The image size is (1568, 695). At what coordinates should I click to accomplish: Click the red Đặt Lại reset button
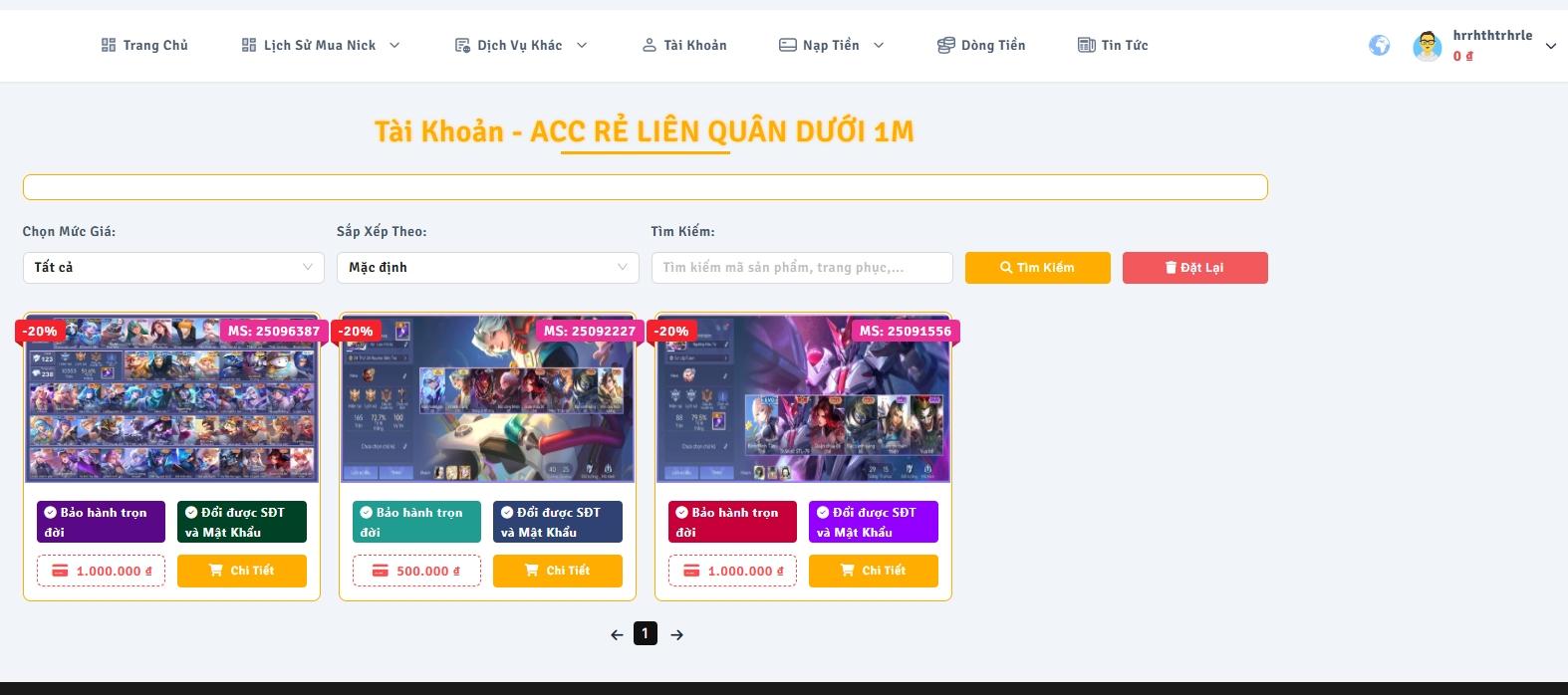pos(1194,267)
